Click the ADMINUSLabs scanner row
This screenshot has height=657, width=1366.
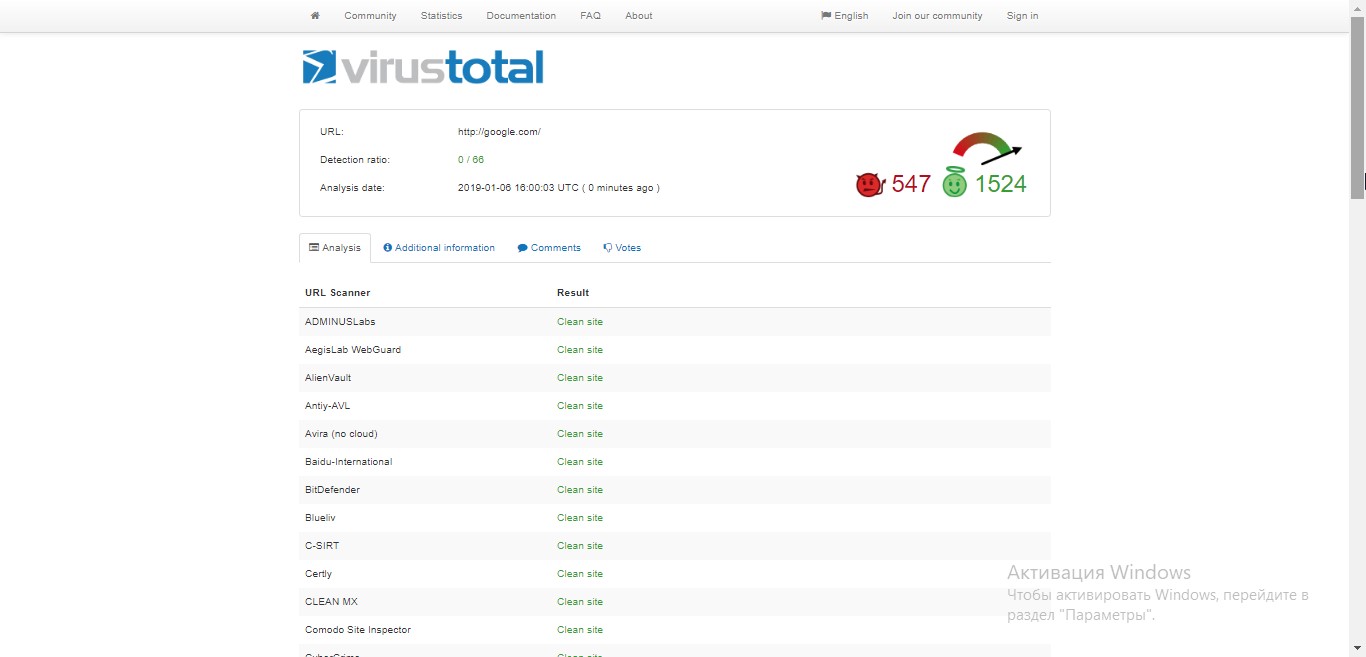675,322
